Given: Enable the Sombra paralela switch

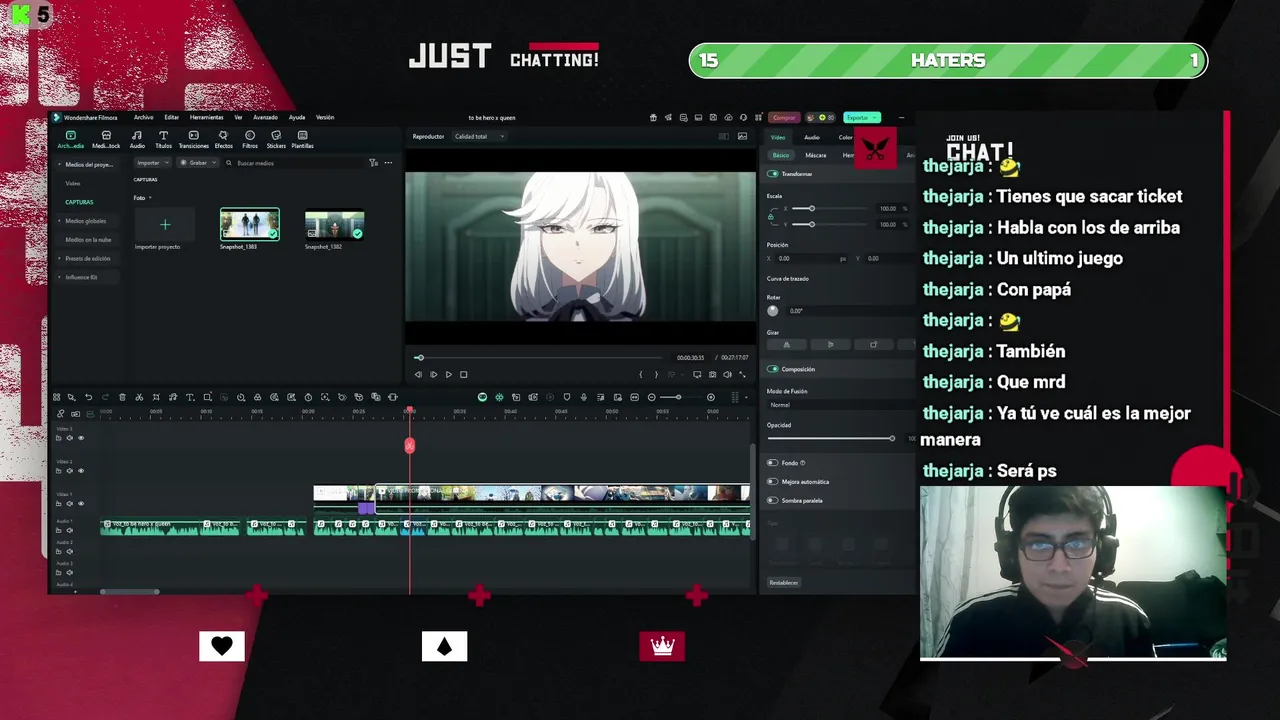Looking at the screenshot, I should coord(772,500).
